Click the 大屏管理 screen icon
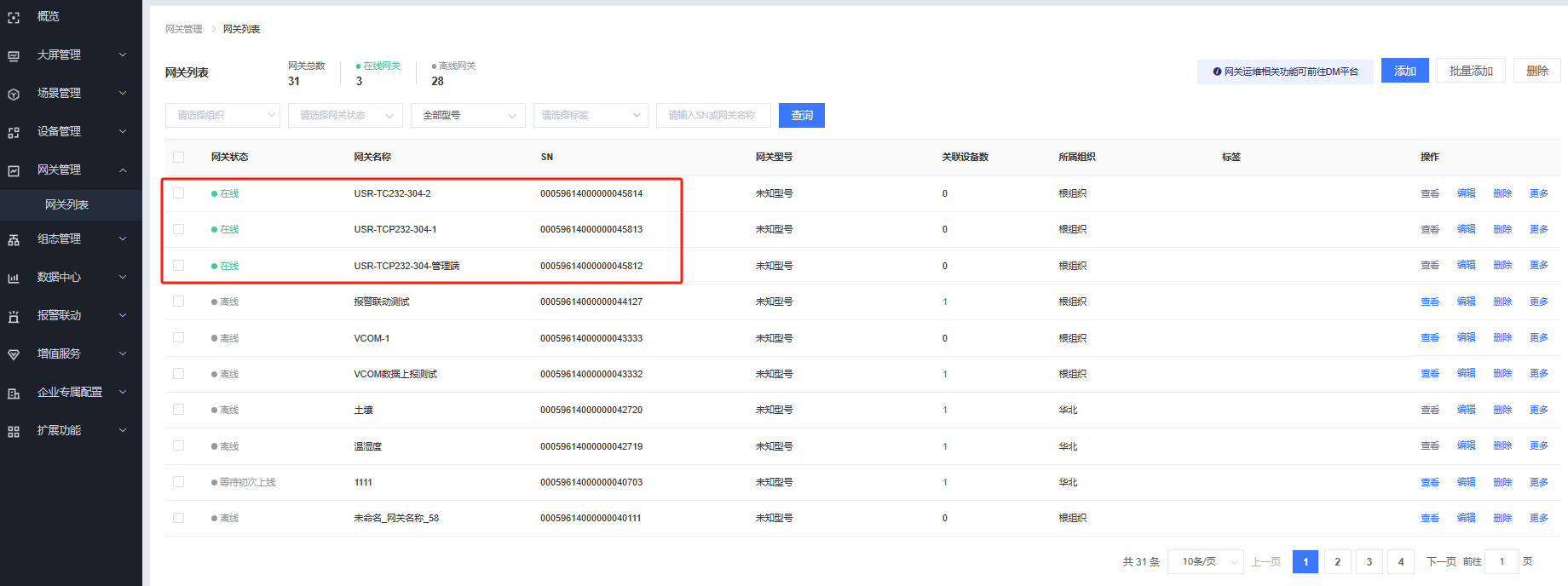Screen dimensions: 1568x586 (14, 55)
